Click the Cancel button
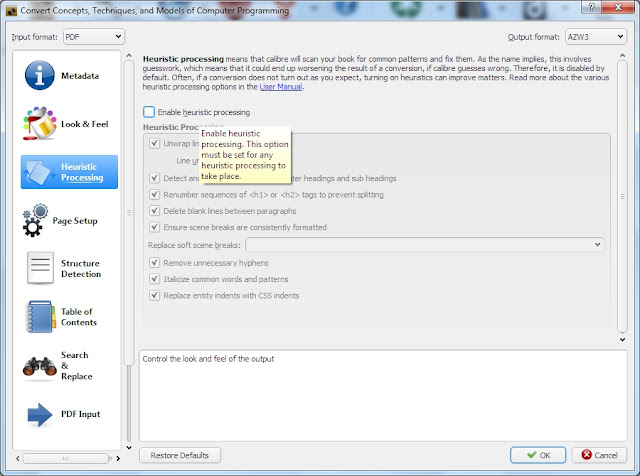640x476 pixels. (x=599, y=455)
